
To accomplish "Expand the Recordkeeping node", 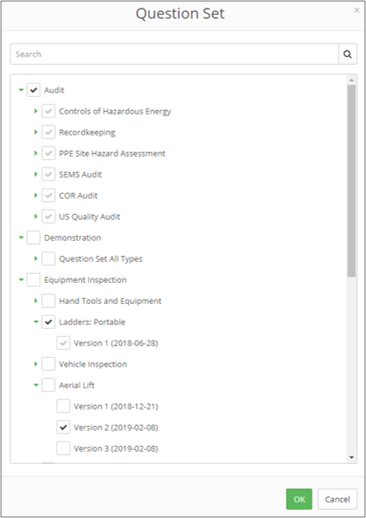I will pyautogui.click(x=36, y=132).
